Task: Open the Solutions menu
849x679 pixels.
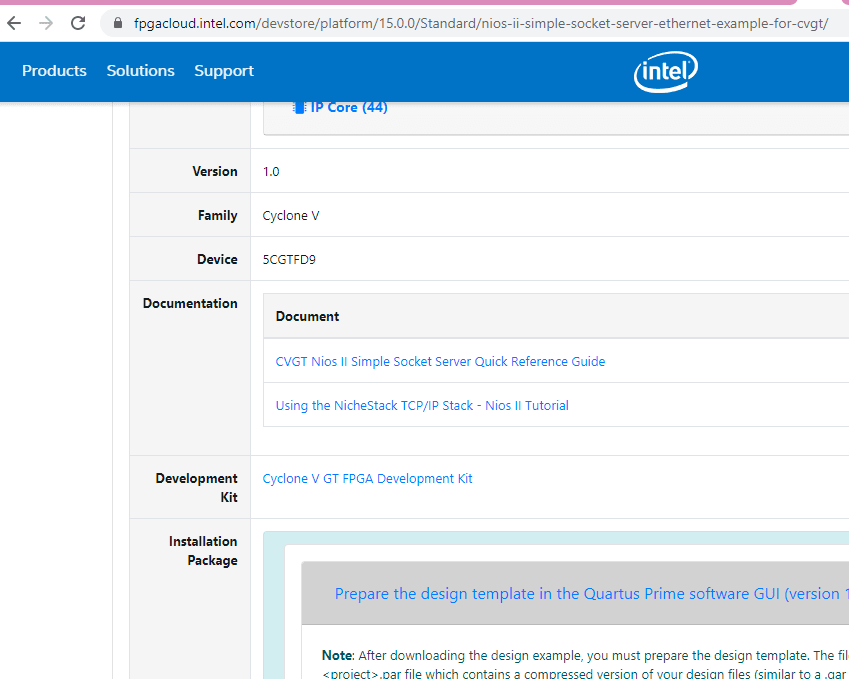Action: [140, 71]
